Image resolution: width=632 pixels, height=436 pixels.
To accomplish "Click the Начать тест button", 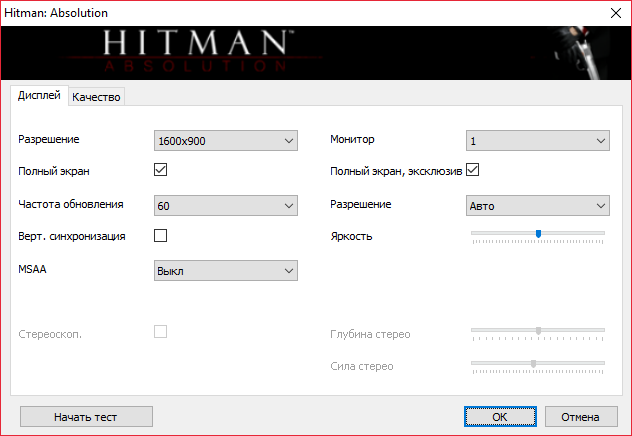I will 86,417.
